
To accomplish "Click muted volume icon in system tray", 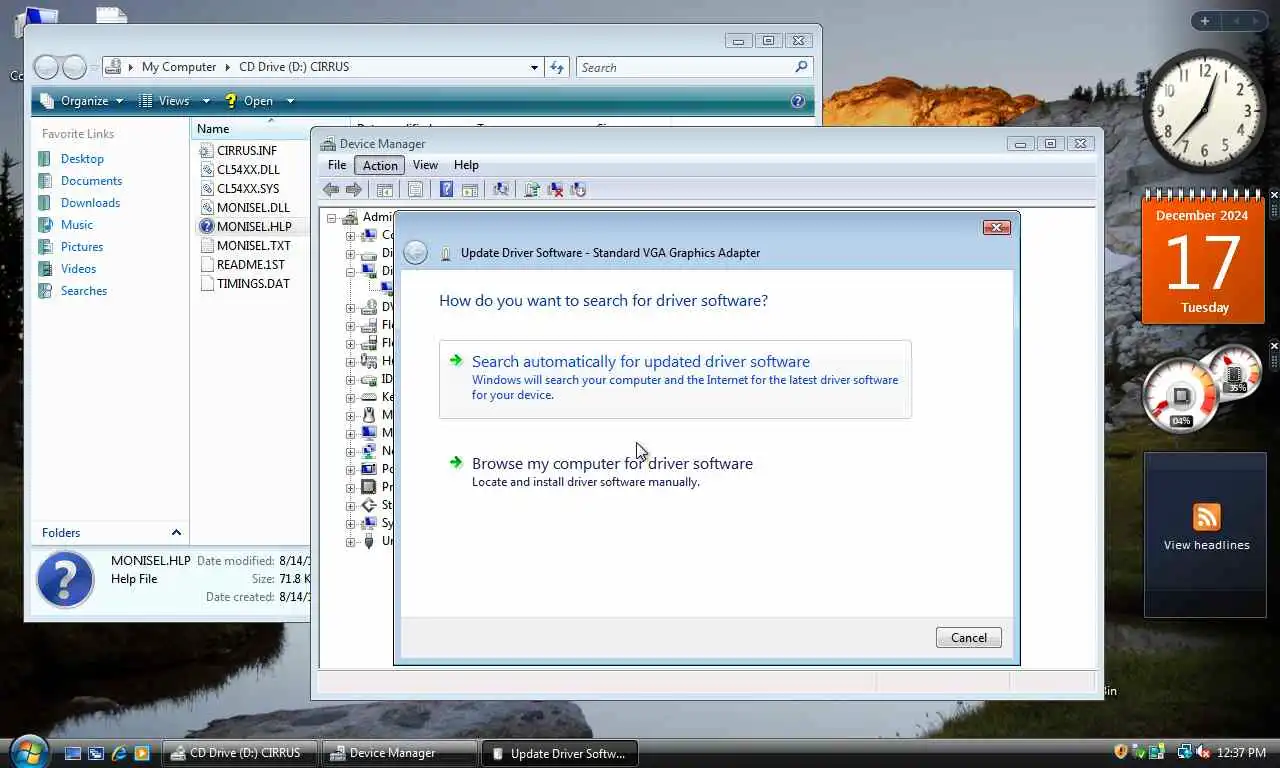I will tap(1202, 752).
